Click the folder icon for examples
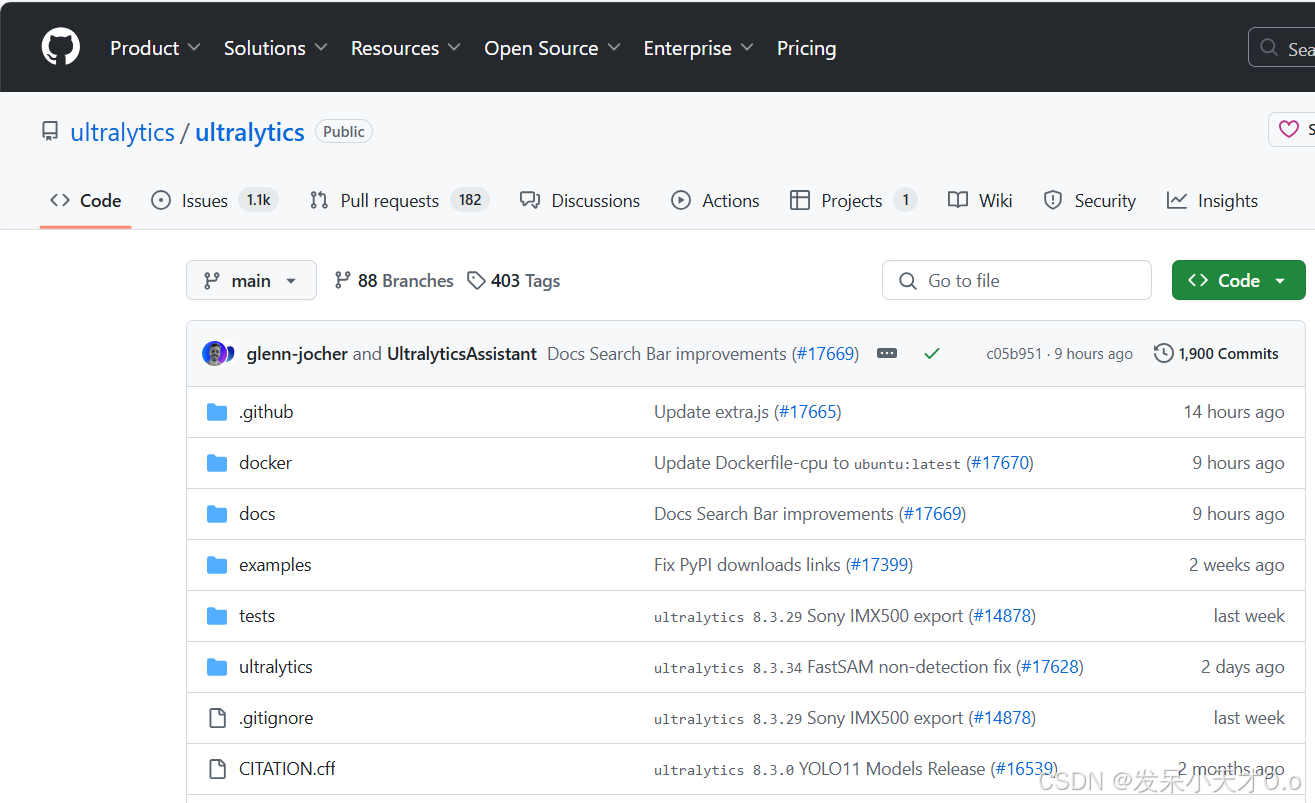This screenshot has height=803, width=1315. tap(217, 565)
